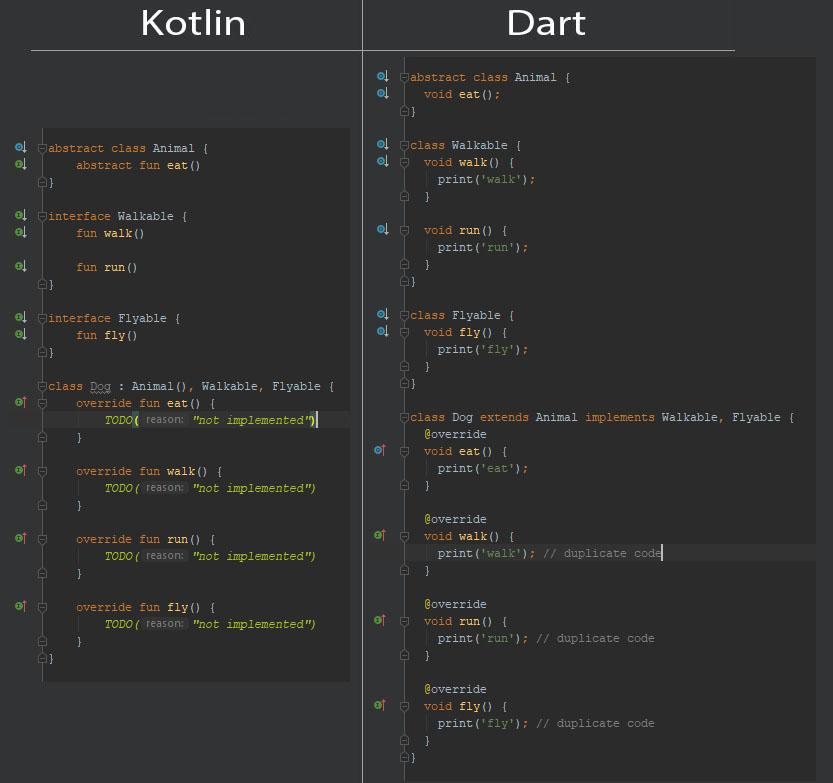Click "not implemented" string in Kotlin run()
This screenshot has width=833, height=783.
point(254,556)
